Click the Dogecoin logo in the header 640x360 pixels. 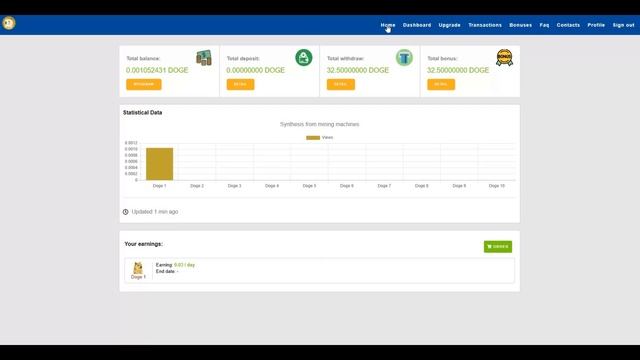(9, 23)
